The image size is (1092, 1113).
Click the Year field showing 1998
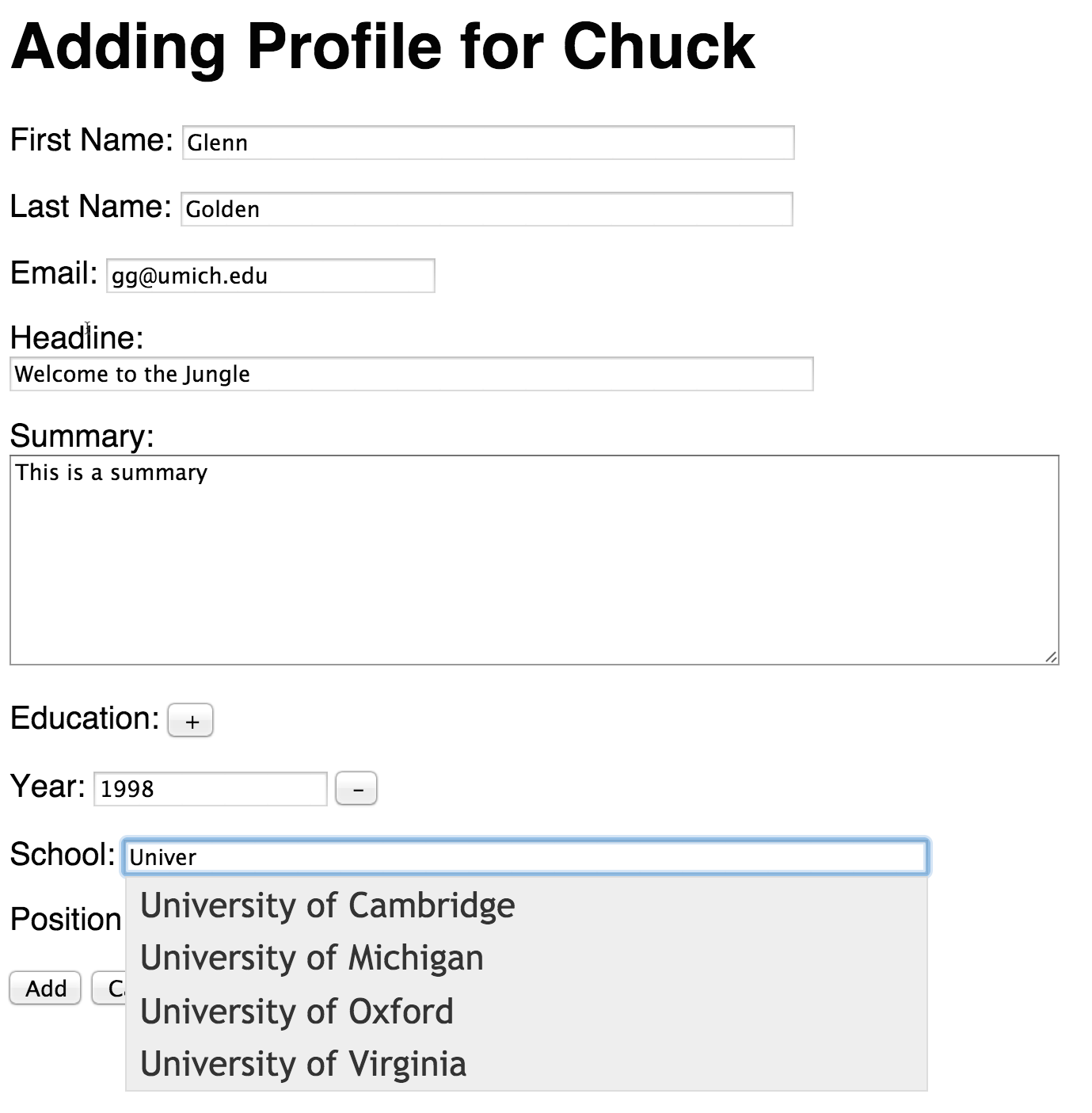coord(211,789)
